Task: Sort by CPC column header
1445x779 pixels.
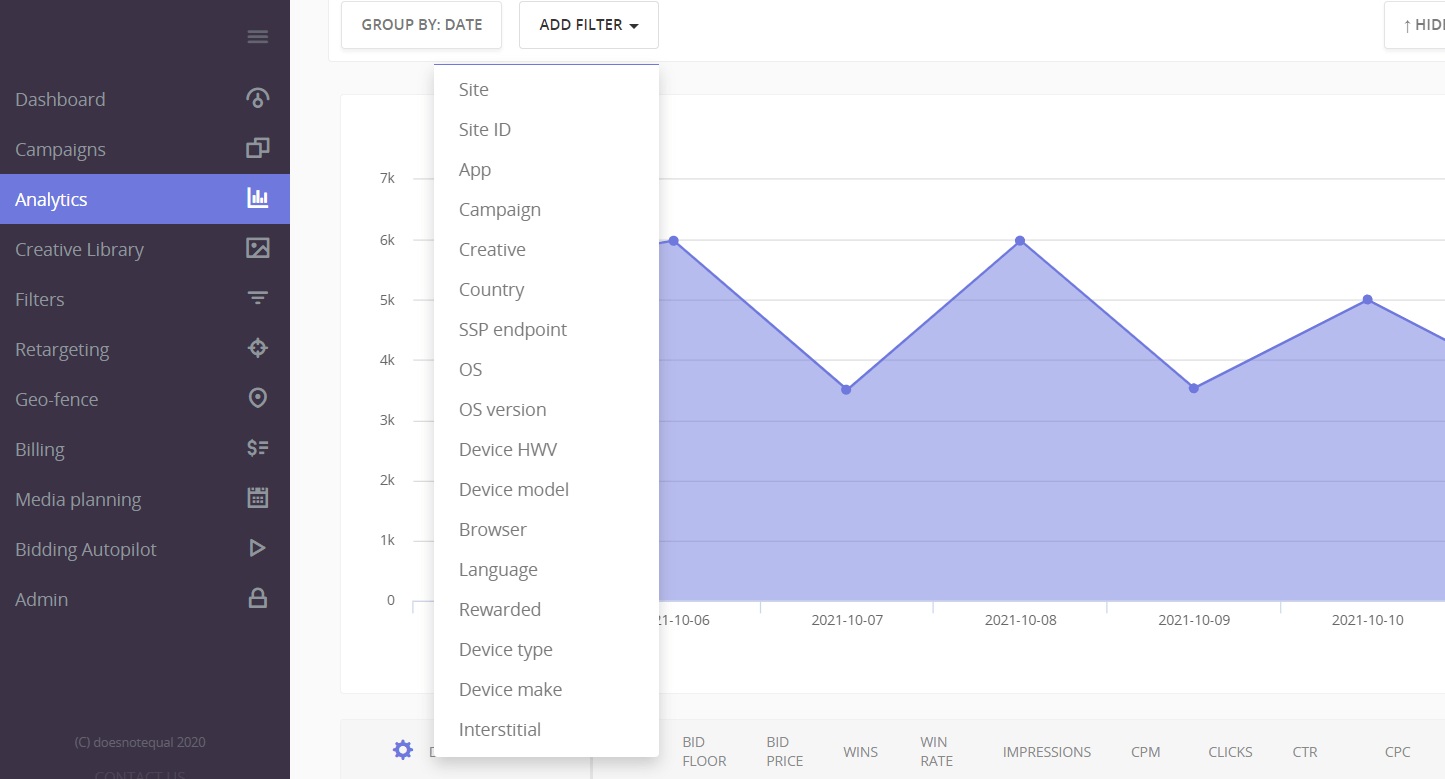Action: [x=1397, y=752]
